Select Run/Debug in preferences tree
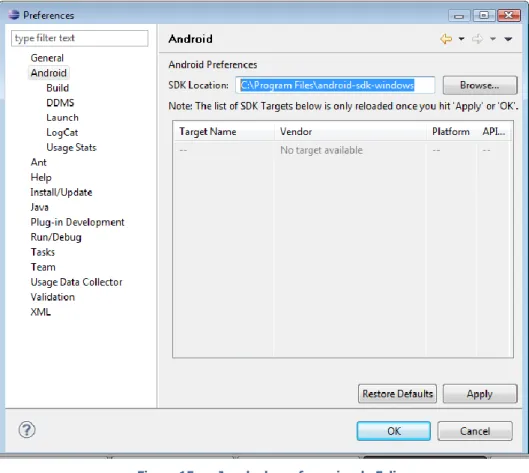 pos(56,237)
